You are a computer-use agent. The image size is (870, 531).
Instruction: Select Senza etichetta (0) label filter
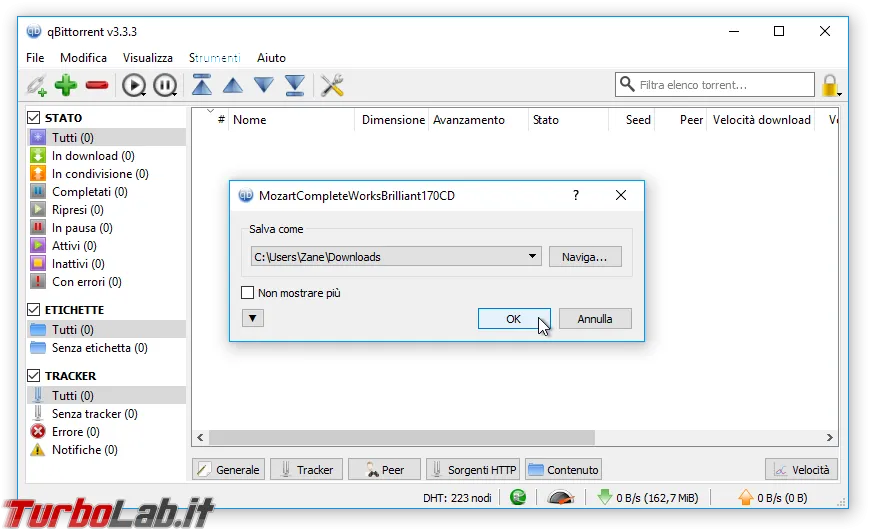[107, 348]
